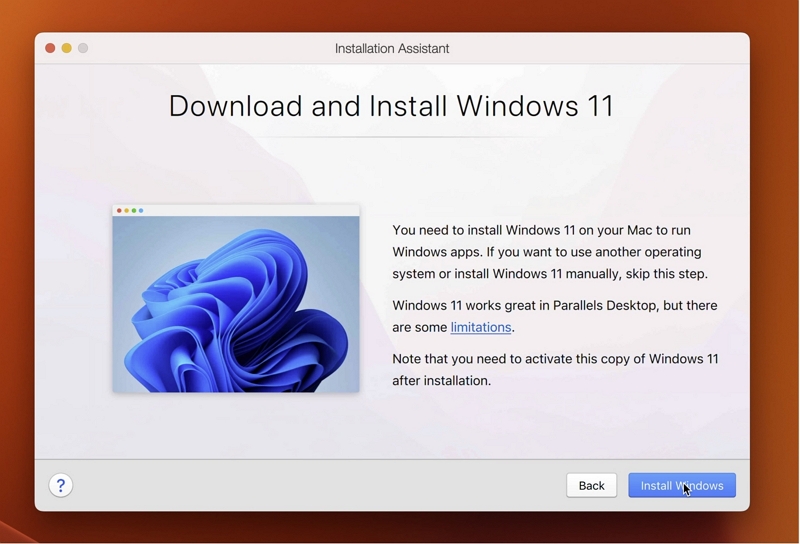Open help via the question mark icon

pyautogui.click(x=61, y=485)
